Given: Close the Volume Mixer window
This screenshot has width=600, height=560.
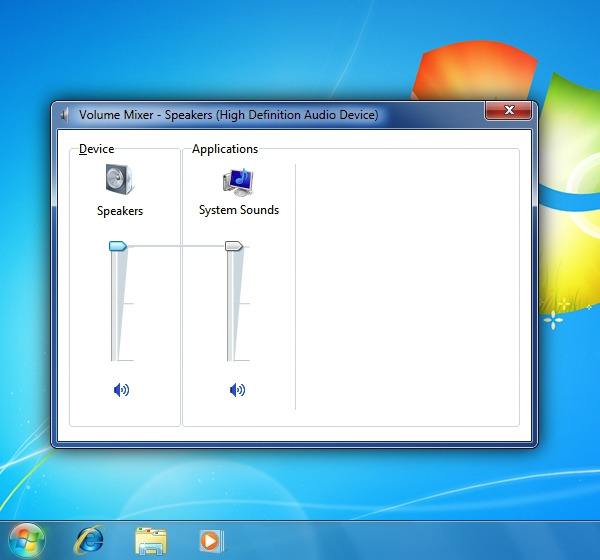Looking at the screenshot, I should (x=510, y=110).
